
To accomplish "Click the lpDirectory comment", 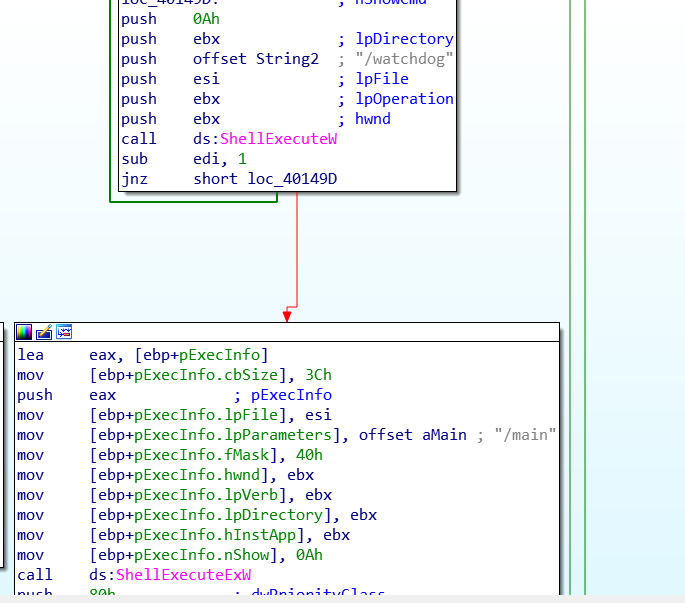I will click(405, 39).
